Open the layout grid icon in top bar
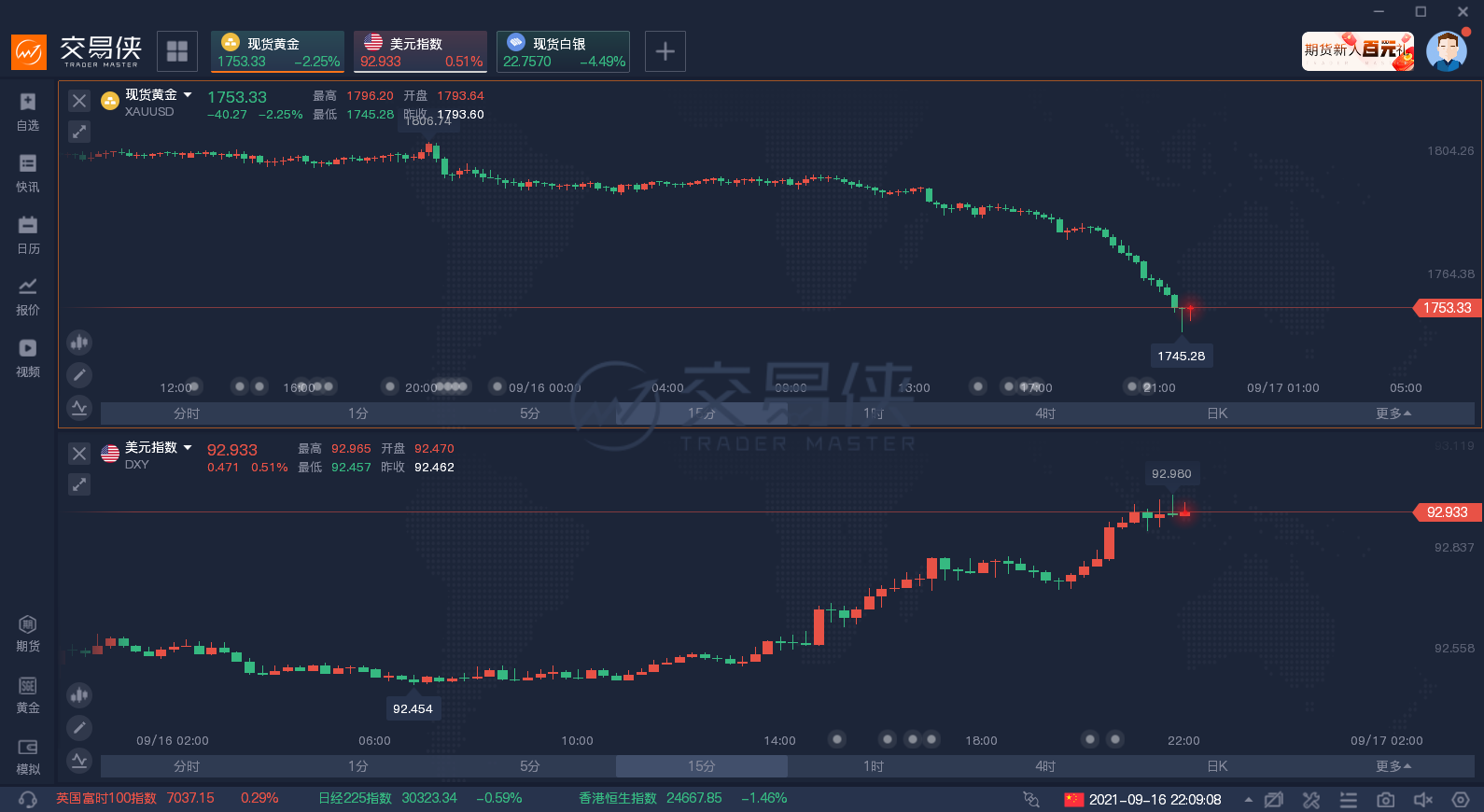Viewport: 1484px width, 812px height. click(177, 51)
